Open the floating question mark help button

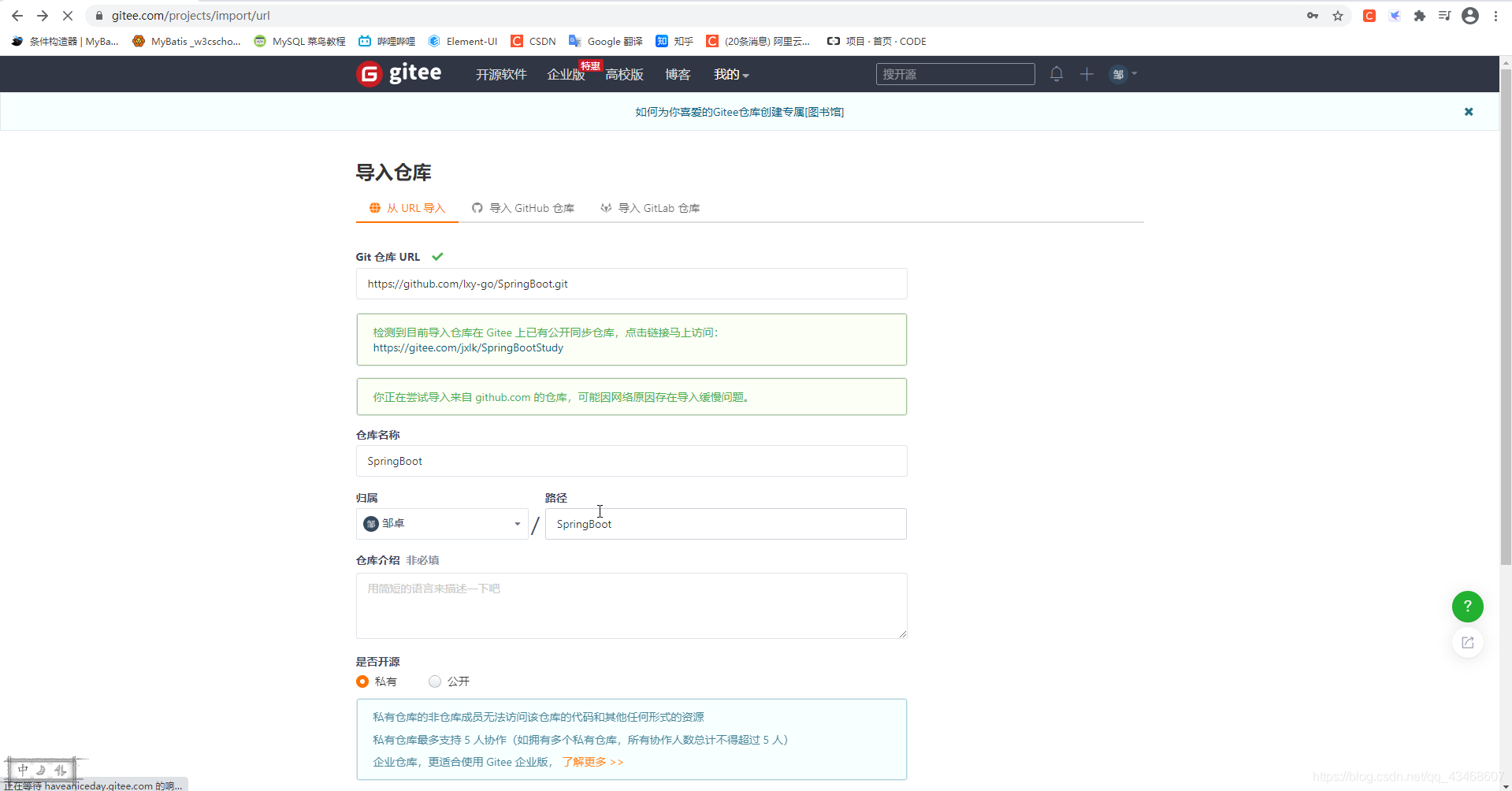click(1466, 607)
